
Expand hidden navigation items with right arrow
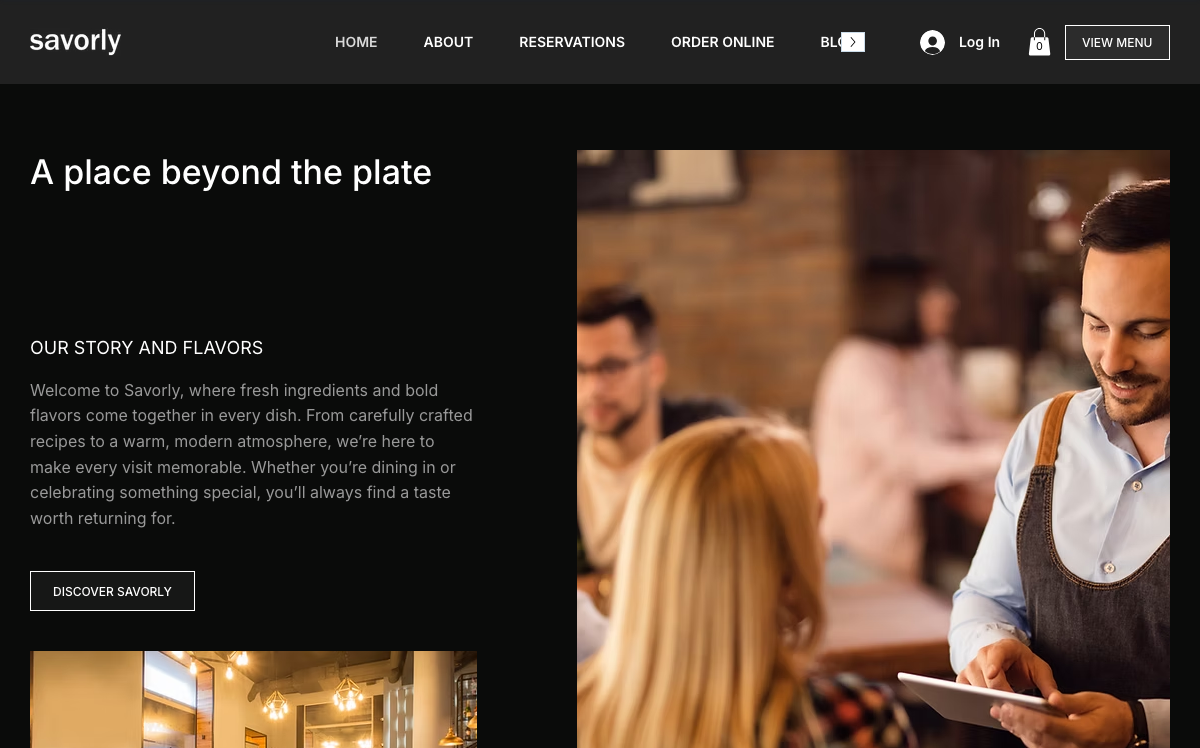853,42
